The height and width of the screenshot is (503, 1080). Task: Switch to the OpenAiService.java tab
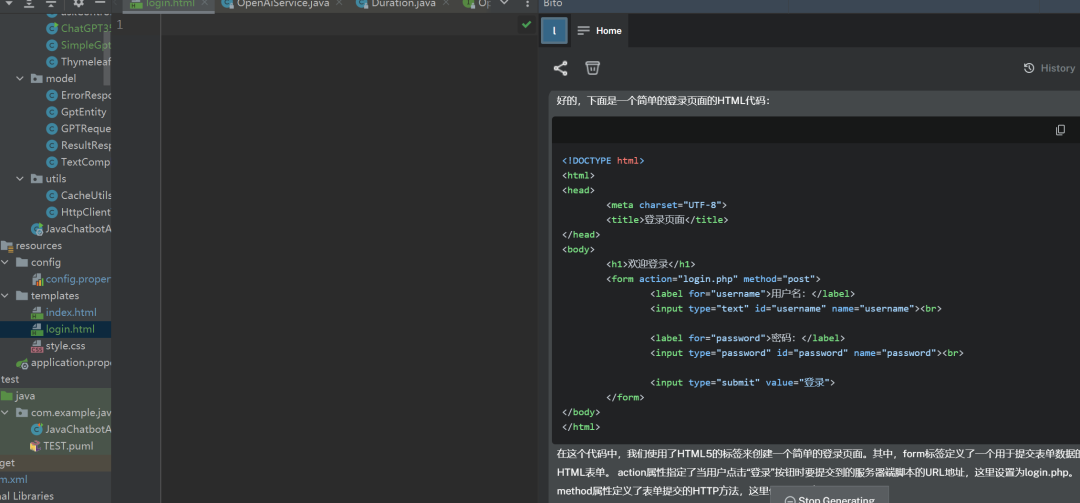point(282,4)
